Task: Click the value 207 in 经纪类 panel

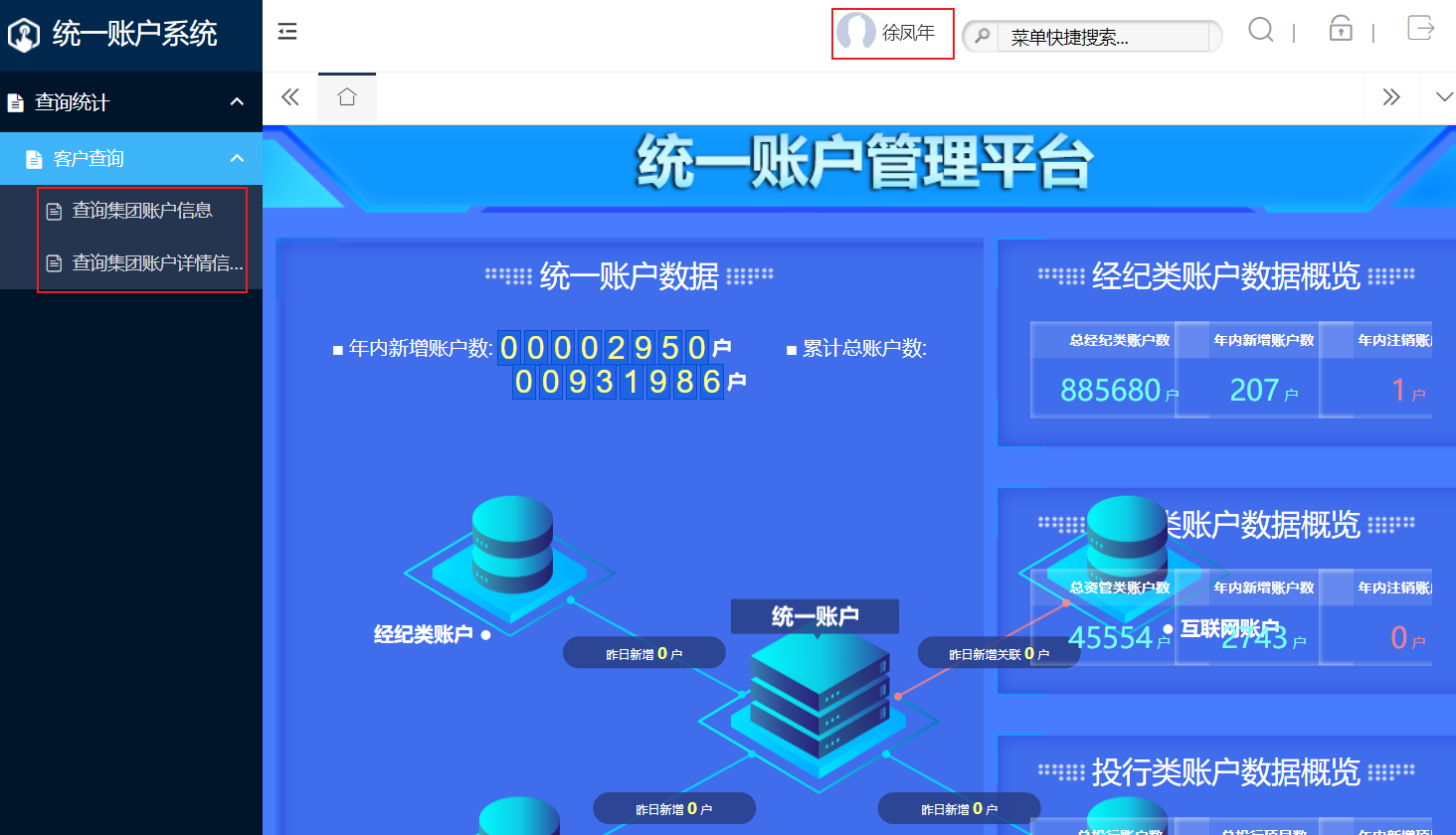Action: (1254, 390)
